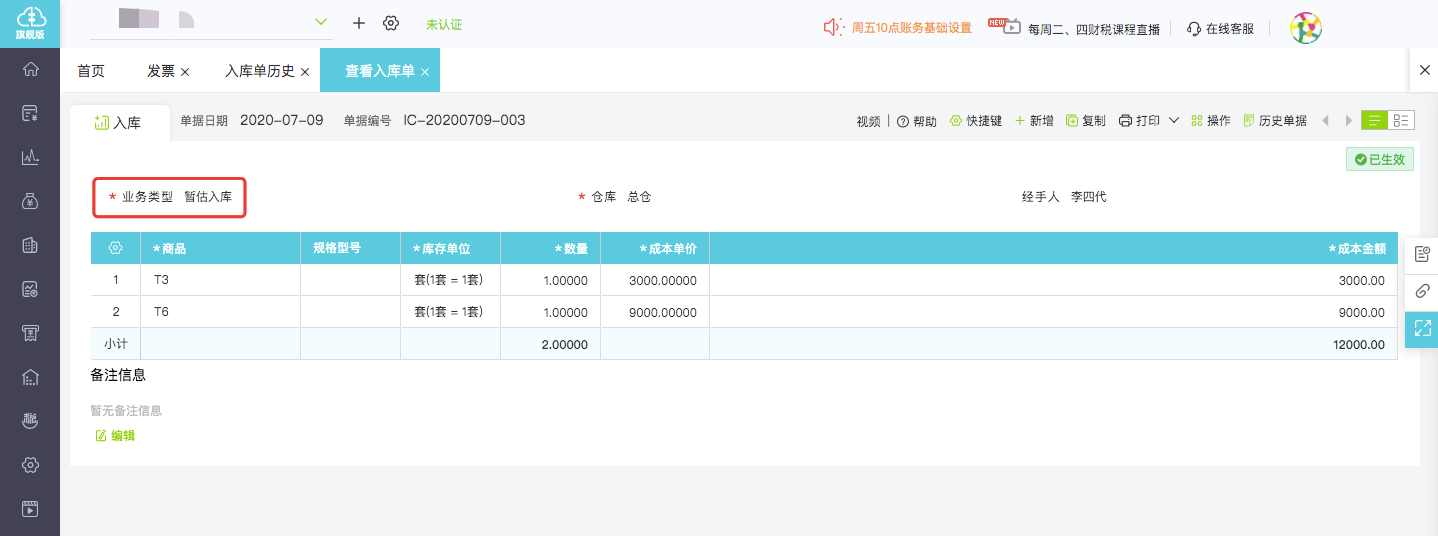Click 复制 to copy this document

[1086, 121]
